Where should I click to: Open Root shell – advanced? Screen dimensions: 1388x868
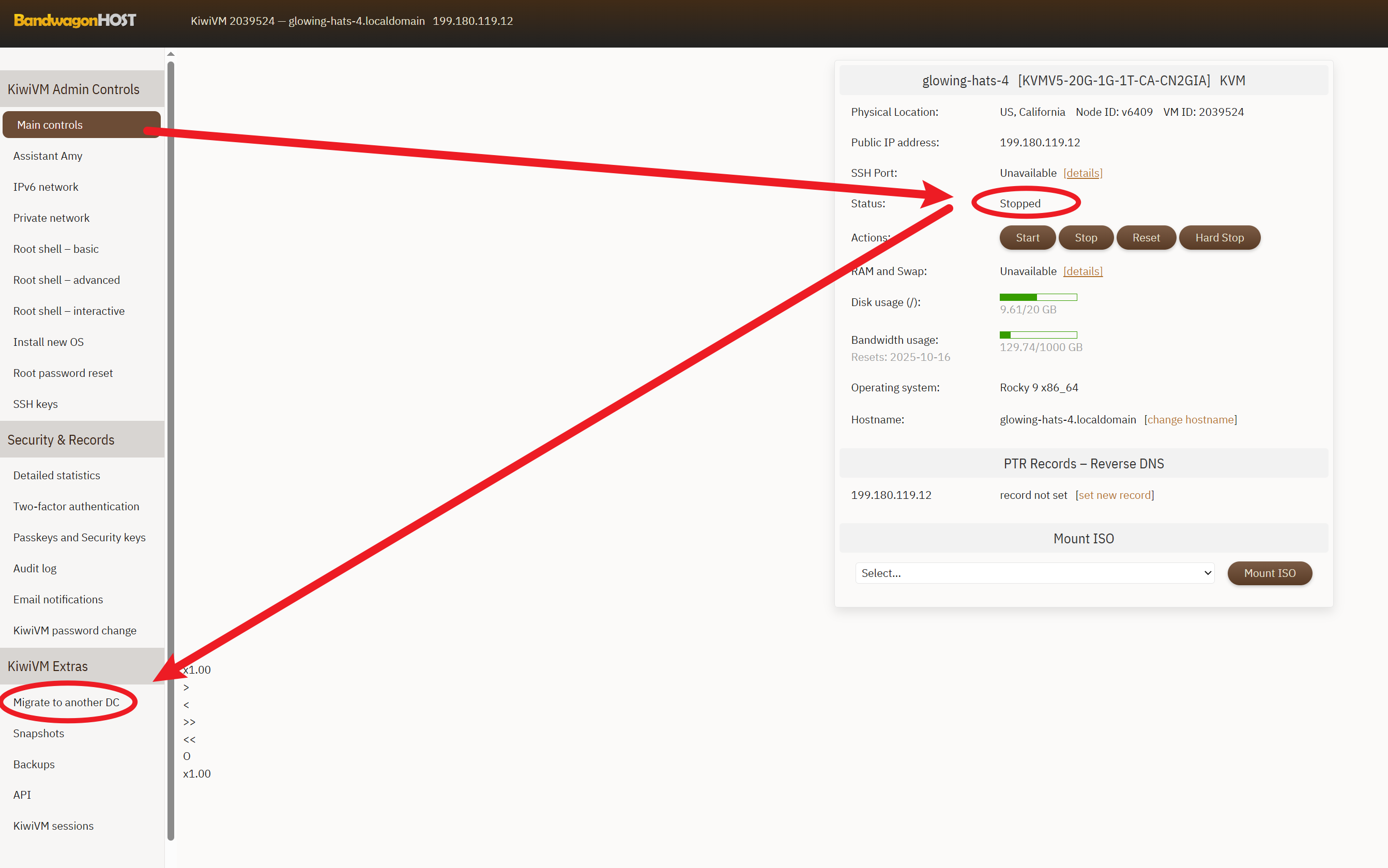[x=67, y=280]
